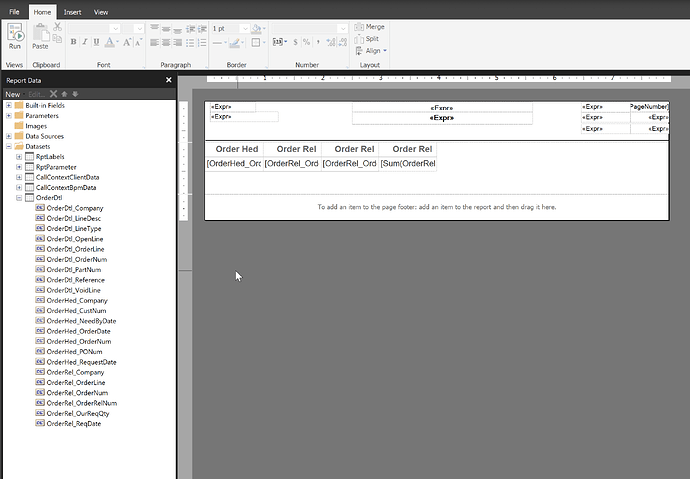Center paragraph horizontally

coord(166,43)
